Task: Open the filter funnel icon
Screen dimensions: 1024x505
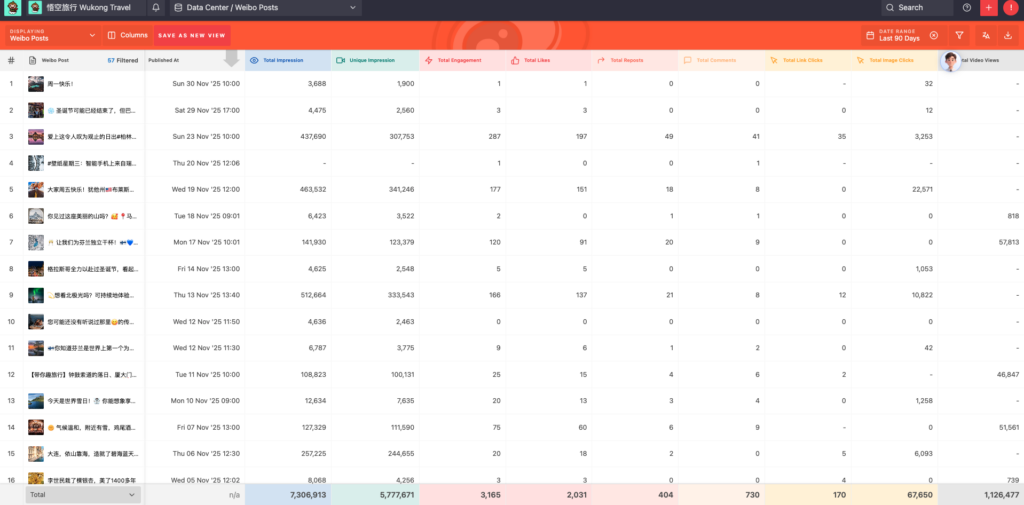Action: coord(959,35)
